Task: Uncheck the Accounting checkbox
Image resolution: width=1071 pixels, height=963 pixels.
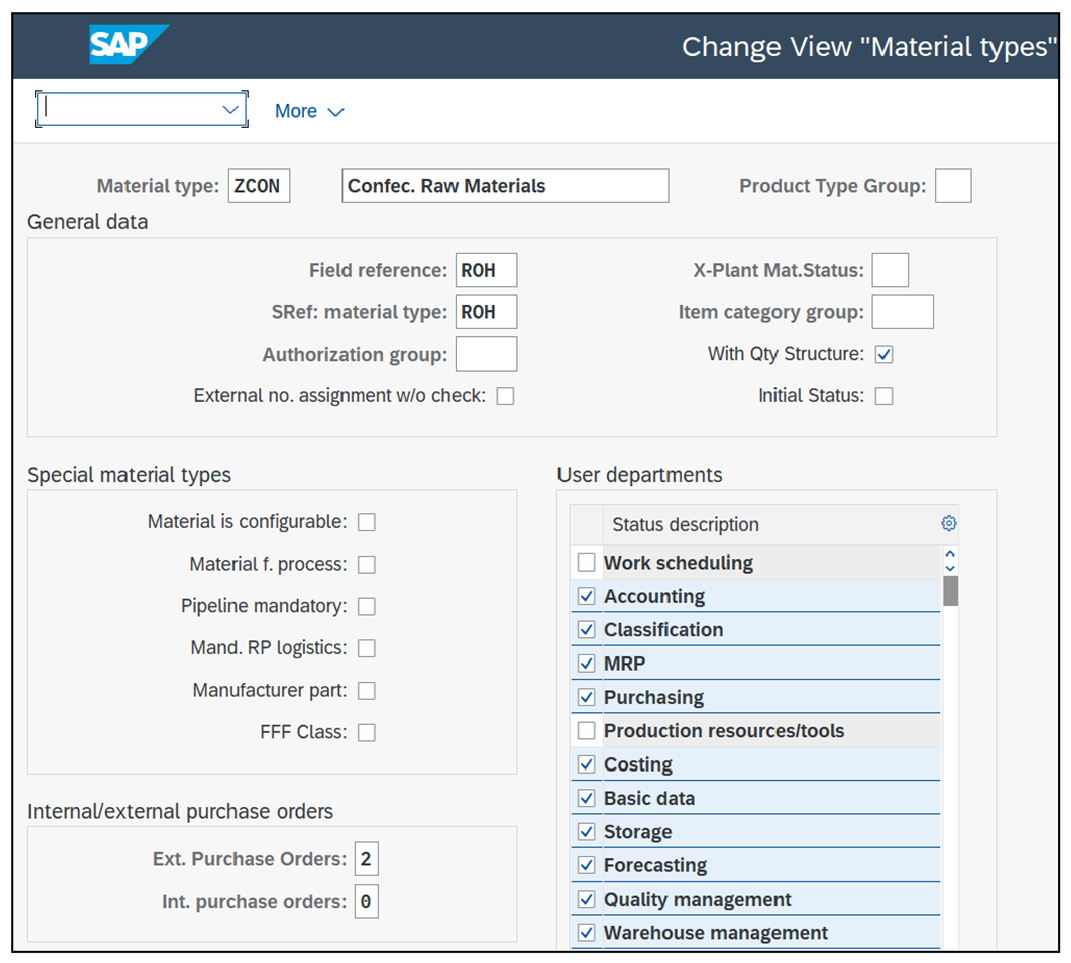Action: [x=586, y=596]
